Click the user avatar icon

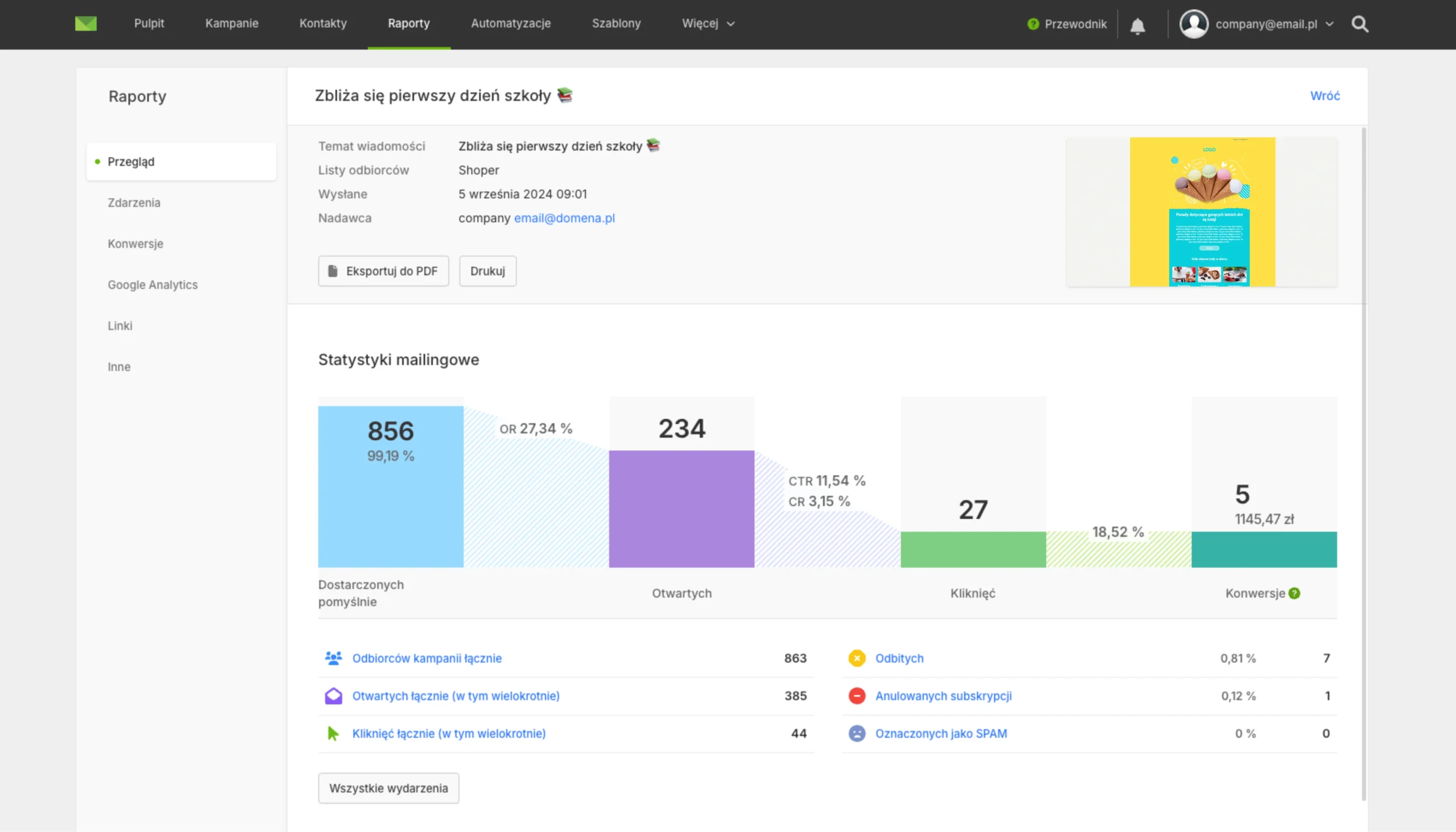pos(1194,24)
